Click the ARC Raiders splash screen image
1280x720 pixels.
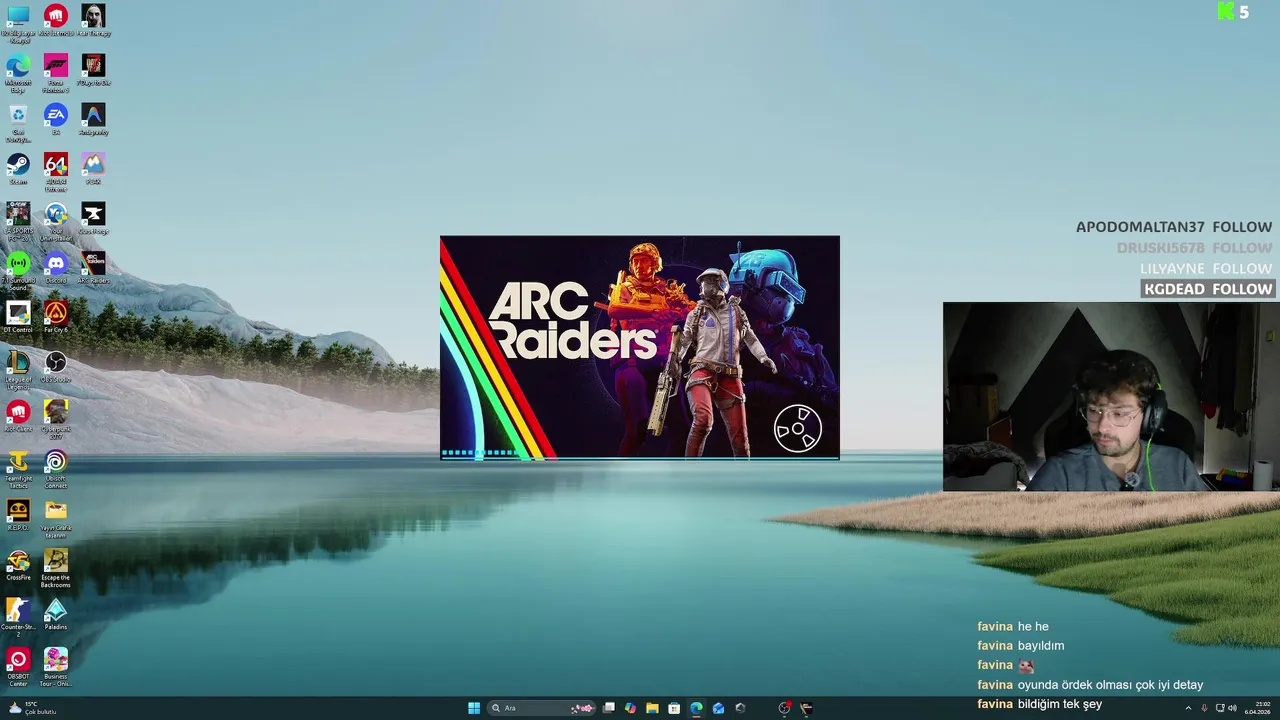(x=640, y=348)
